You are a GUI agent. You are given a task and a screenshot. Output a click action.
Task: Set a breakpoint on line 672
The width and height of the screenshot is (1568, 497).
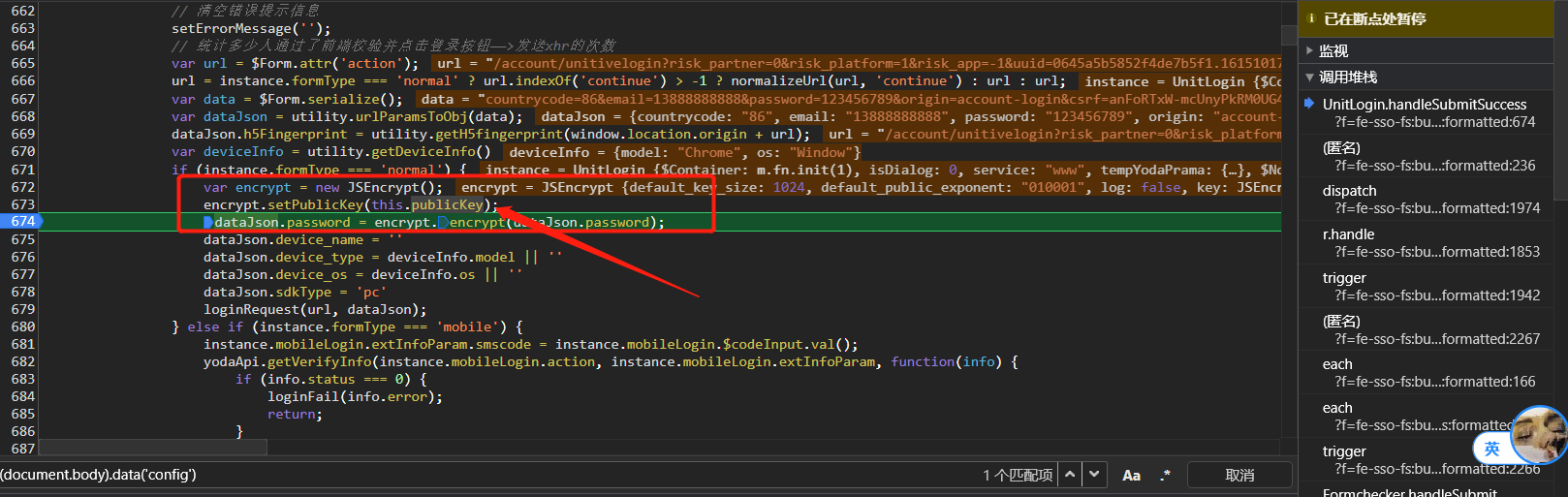22,187
